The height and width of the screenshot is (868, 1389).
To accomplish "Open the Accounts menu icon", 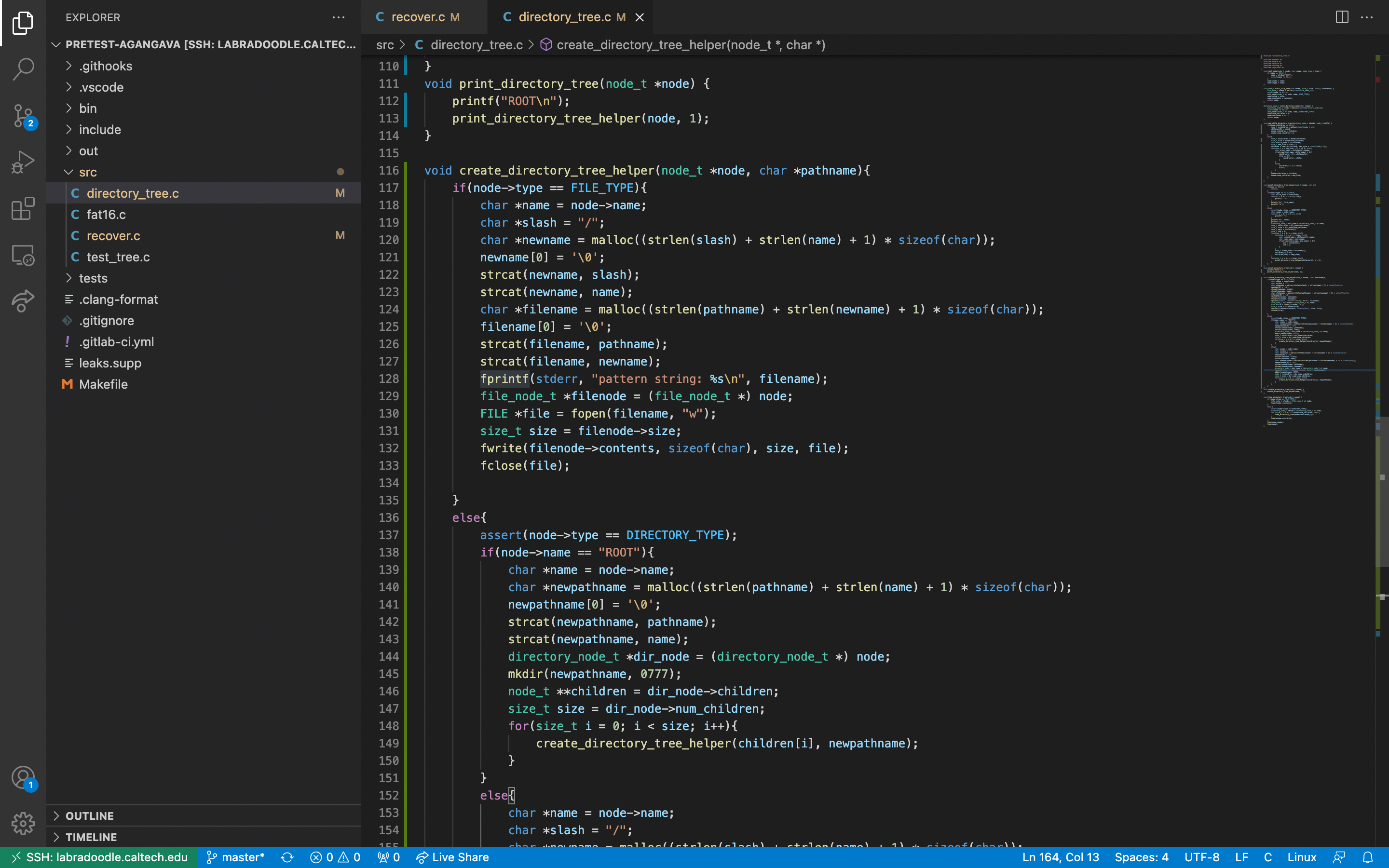I will [23, 778].
